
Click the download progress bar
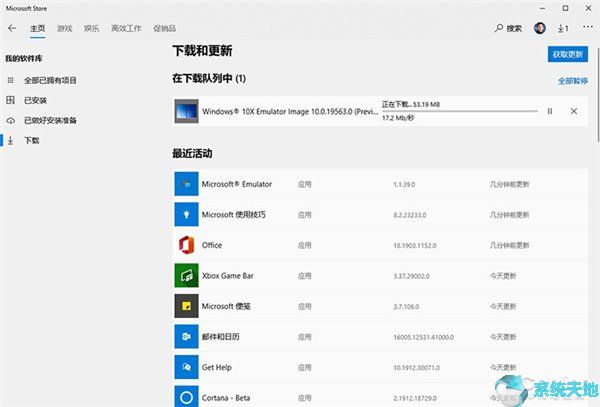[x=460, y=111]
